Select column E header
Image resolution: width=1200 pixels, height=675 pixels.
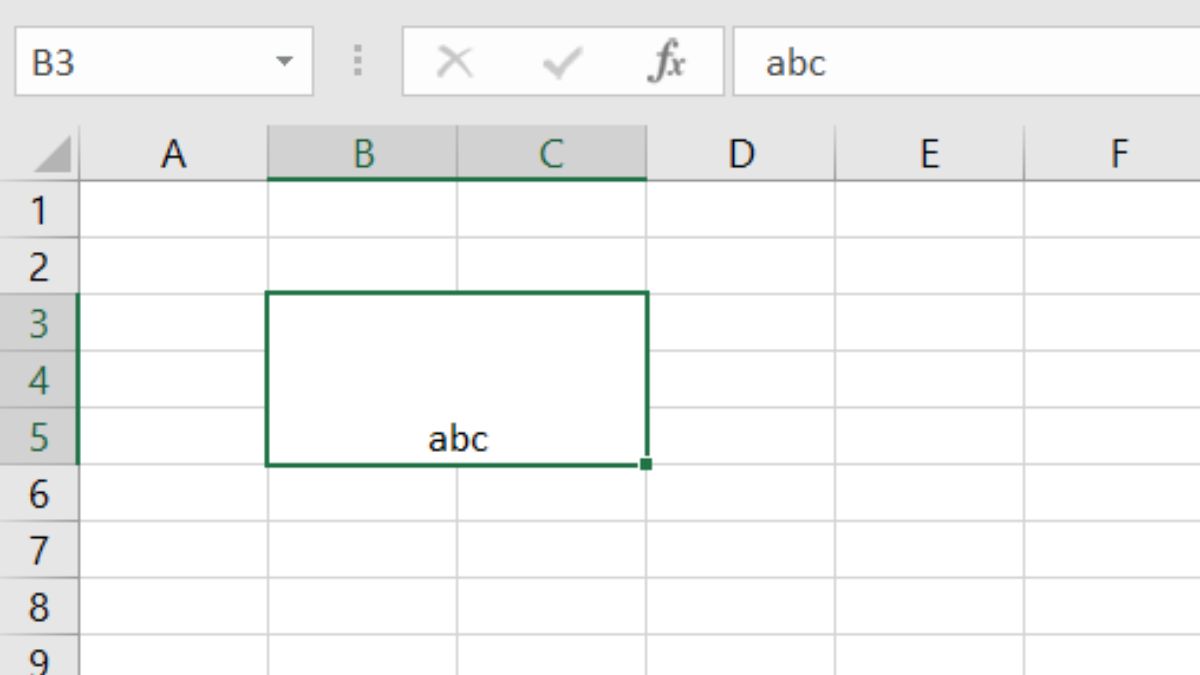(x=930, y=153)
